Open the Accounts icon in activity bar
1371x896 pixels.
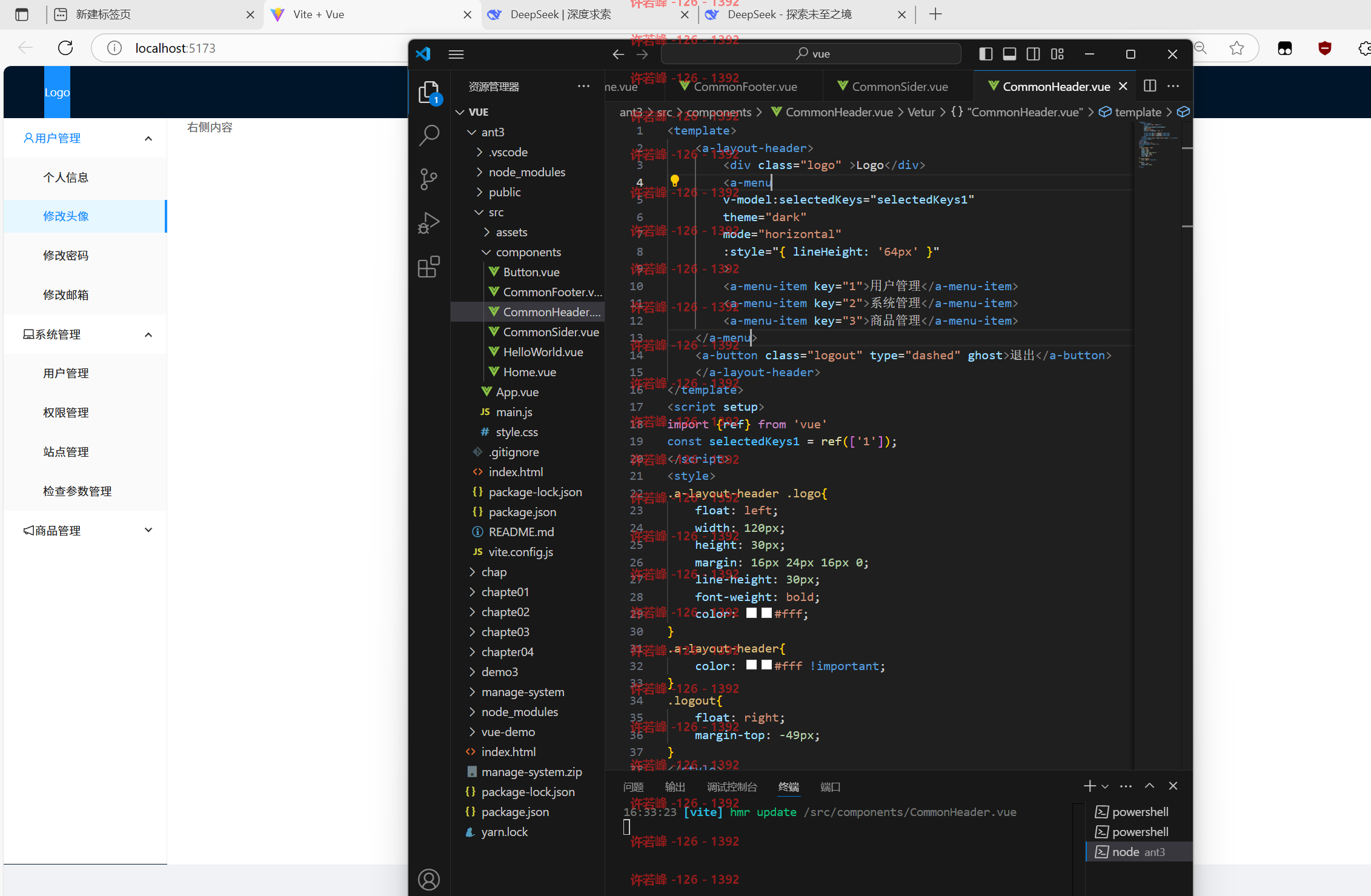click(x=429, y=879)
